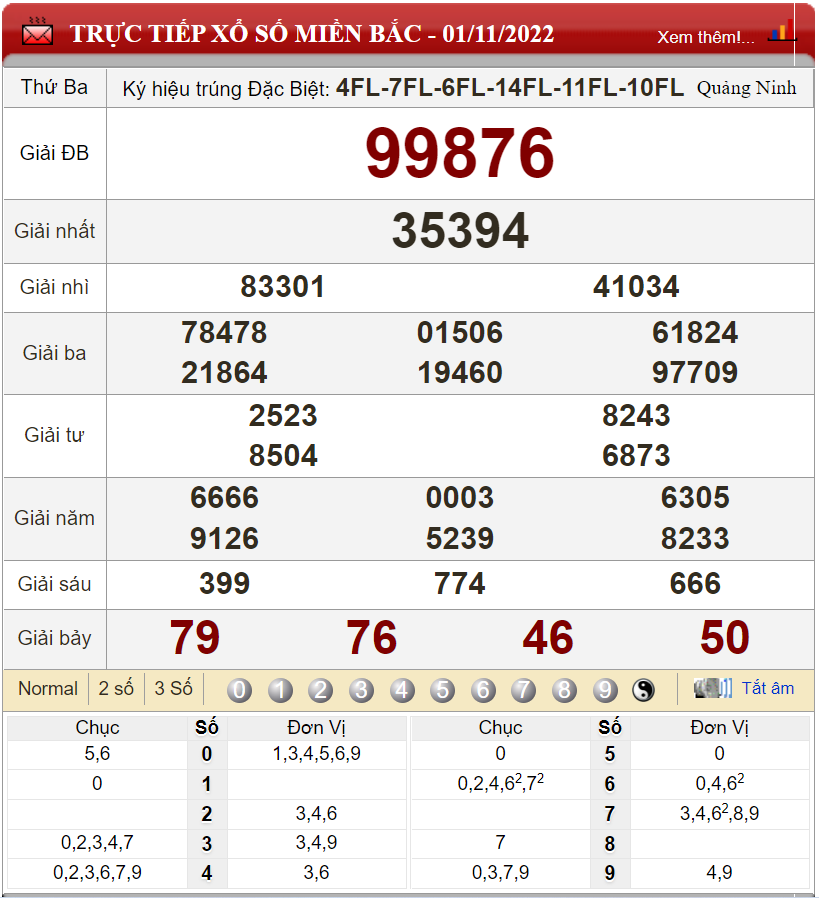Image resolution: width=819 pixels, height=898 pixels.
Task: Switch to 2 số display tab
Action: [x=116, y=688]
